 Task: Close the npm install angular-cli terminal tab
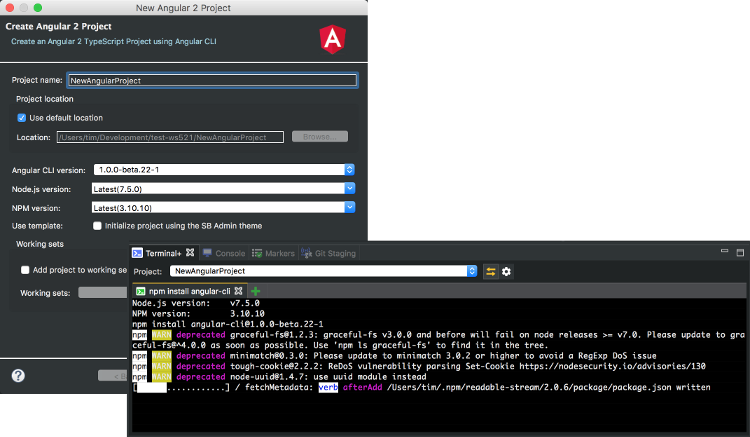pos(238,291)
